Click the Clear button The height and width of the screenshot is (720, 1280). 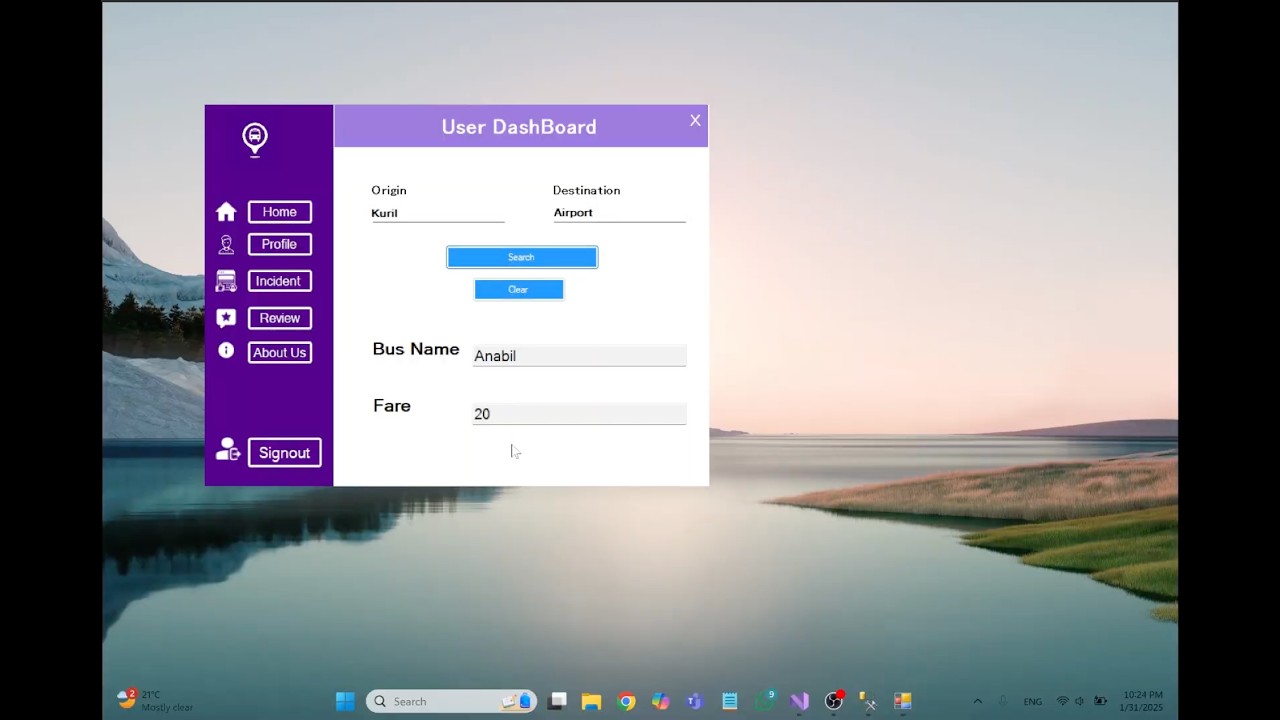[x=519, y=289]
